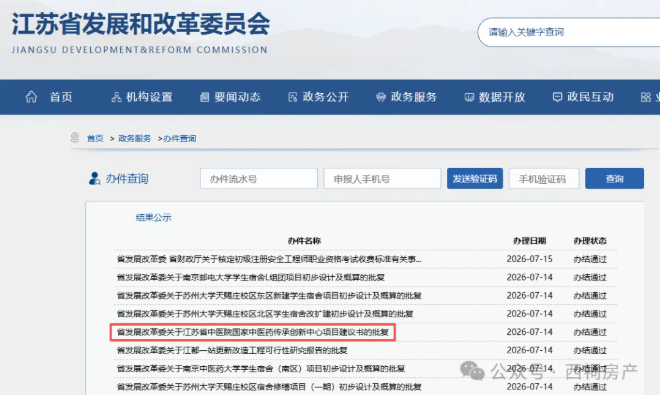Select 政务公开 in navigation bar
This screenshot has height=395, width=662.
click(x=326, y=97)
